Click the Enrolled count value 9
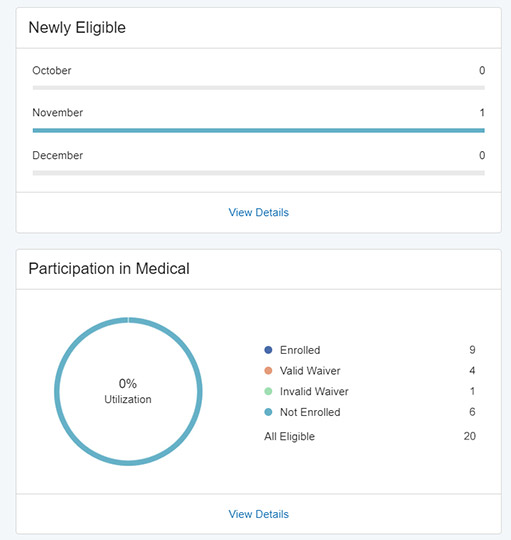 (472, 350)
